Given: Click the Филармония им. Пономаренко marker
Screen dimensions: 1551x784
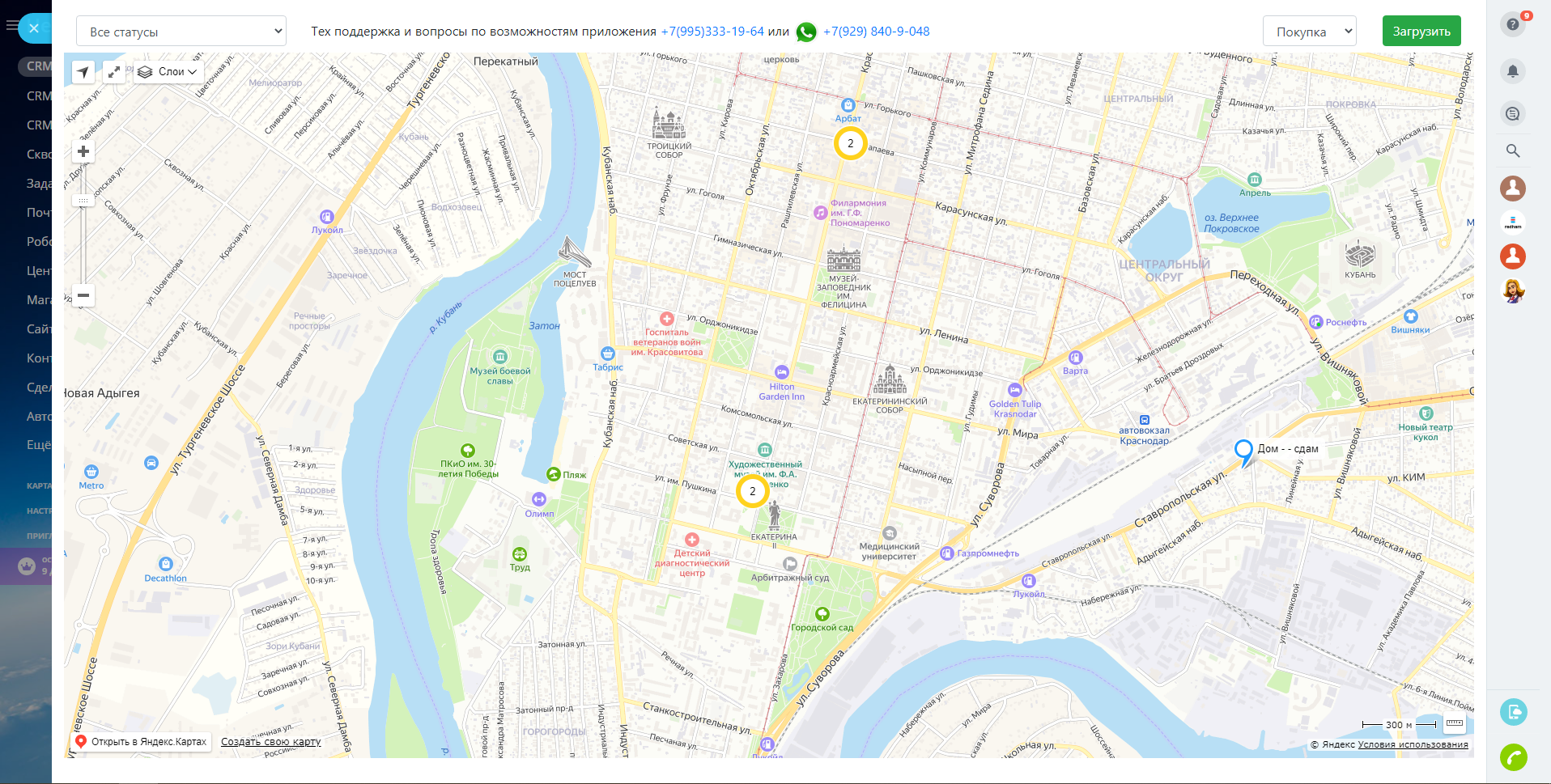Looking at the screenshot, I should (x=820, y=213).
